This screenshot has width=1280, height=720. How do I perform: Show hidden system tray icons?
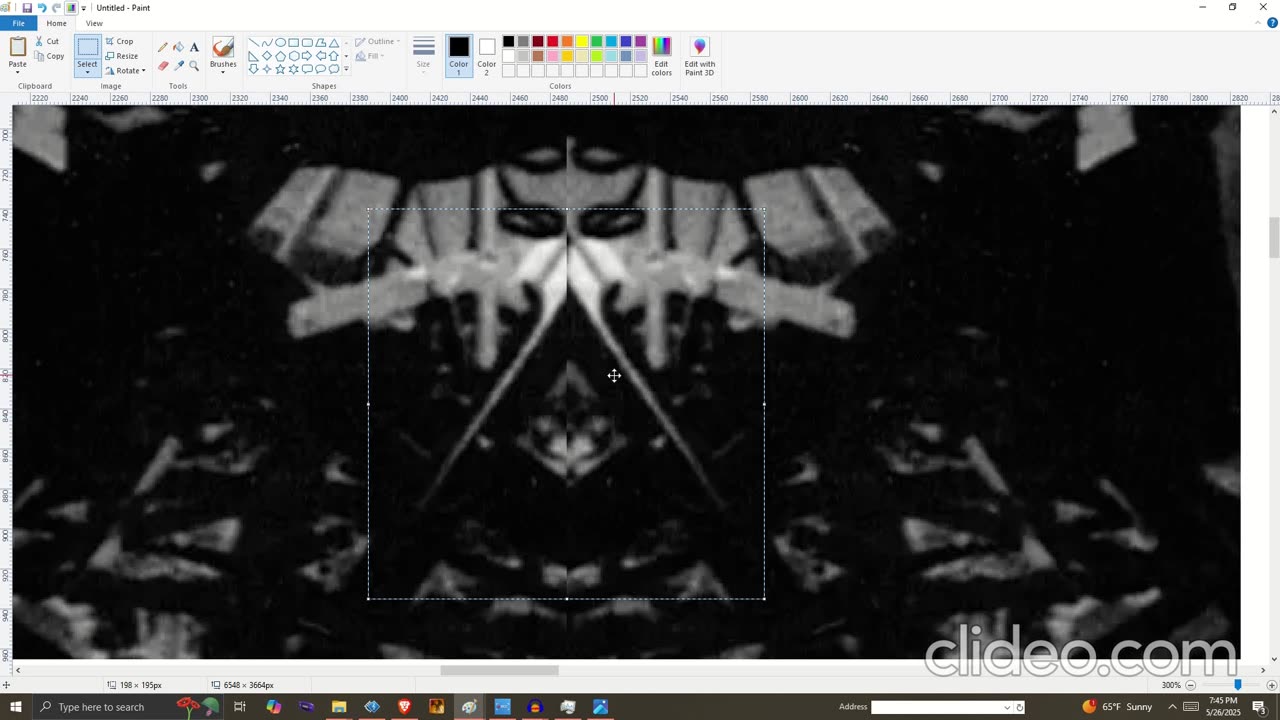coord(1172,707)
